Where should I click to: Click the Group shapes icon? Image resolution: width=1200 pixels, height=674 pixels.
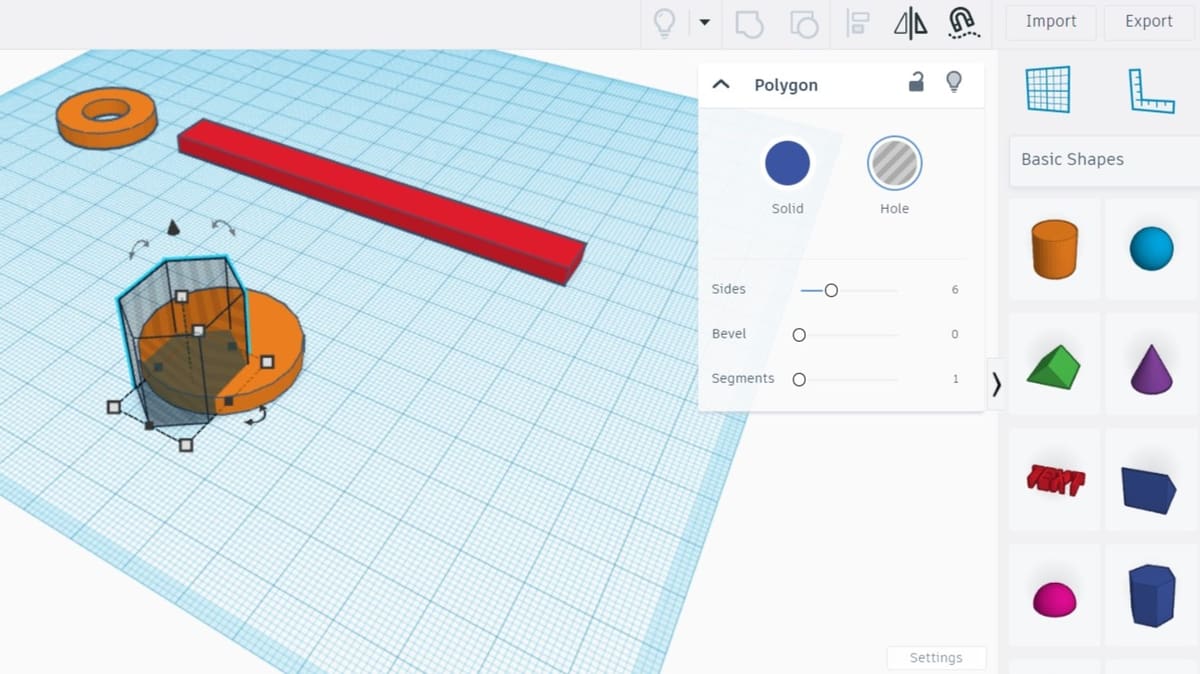pyautogui.click(x=749, y=23)
